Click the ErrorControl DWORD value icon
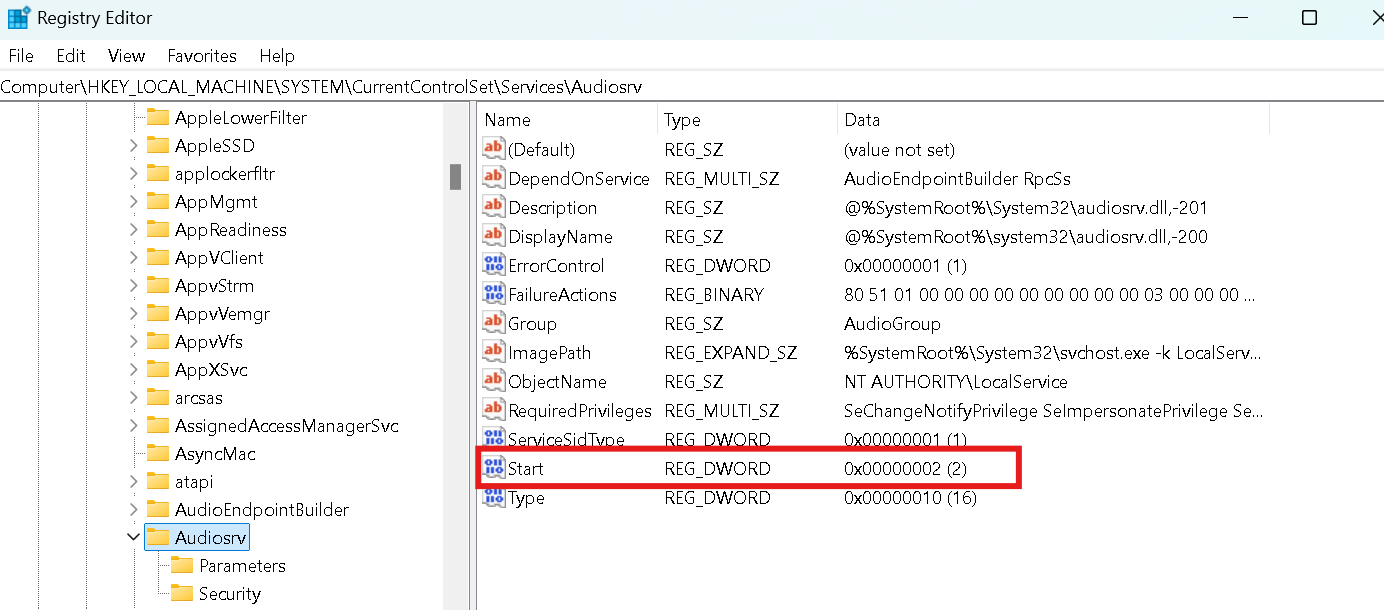This screenshot has height=610, width=1384. coord(494,265)
